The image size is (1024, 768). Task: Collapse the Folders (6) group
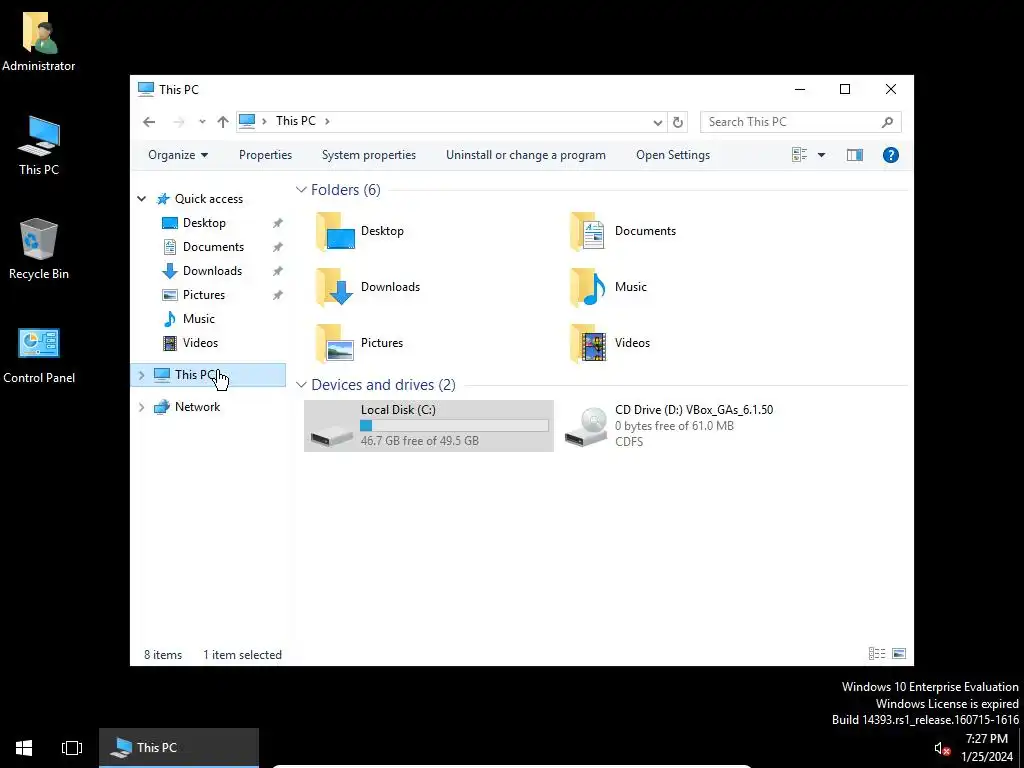click(x=301, y=189)
